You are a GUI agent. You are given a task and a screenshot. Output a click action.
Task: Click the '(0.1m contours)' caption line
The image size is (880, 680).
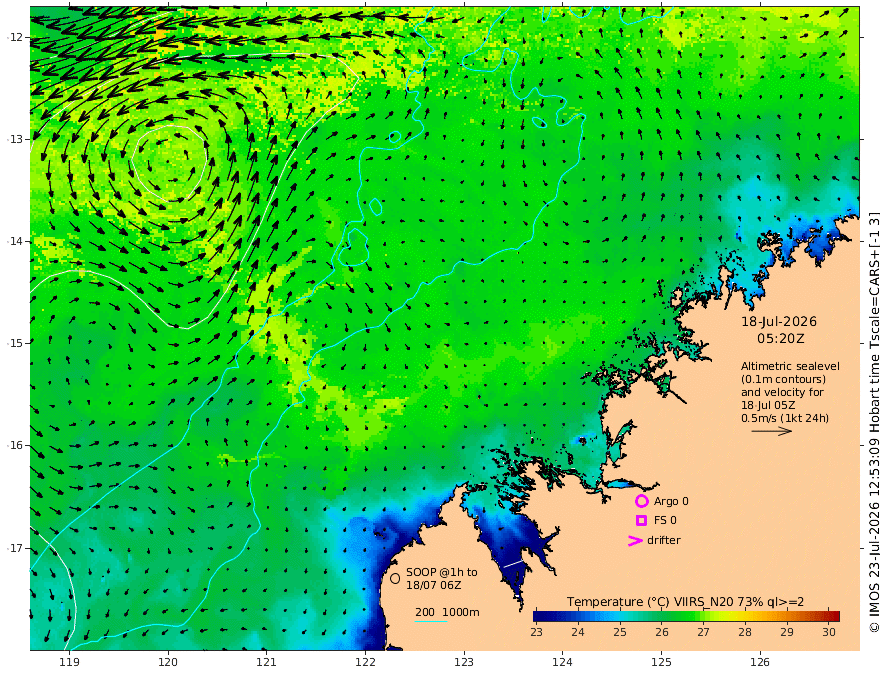[783, 379]
